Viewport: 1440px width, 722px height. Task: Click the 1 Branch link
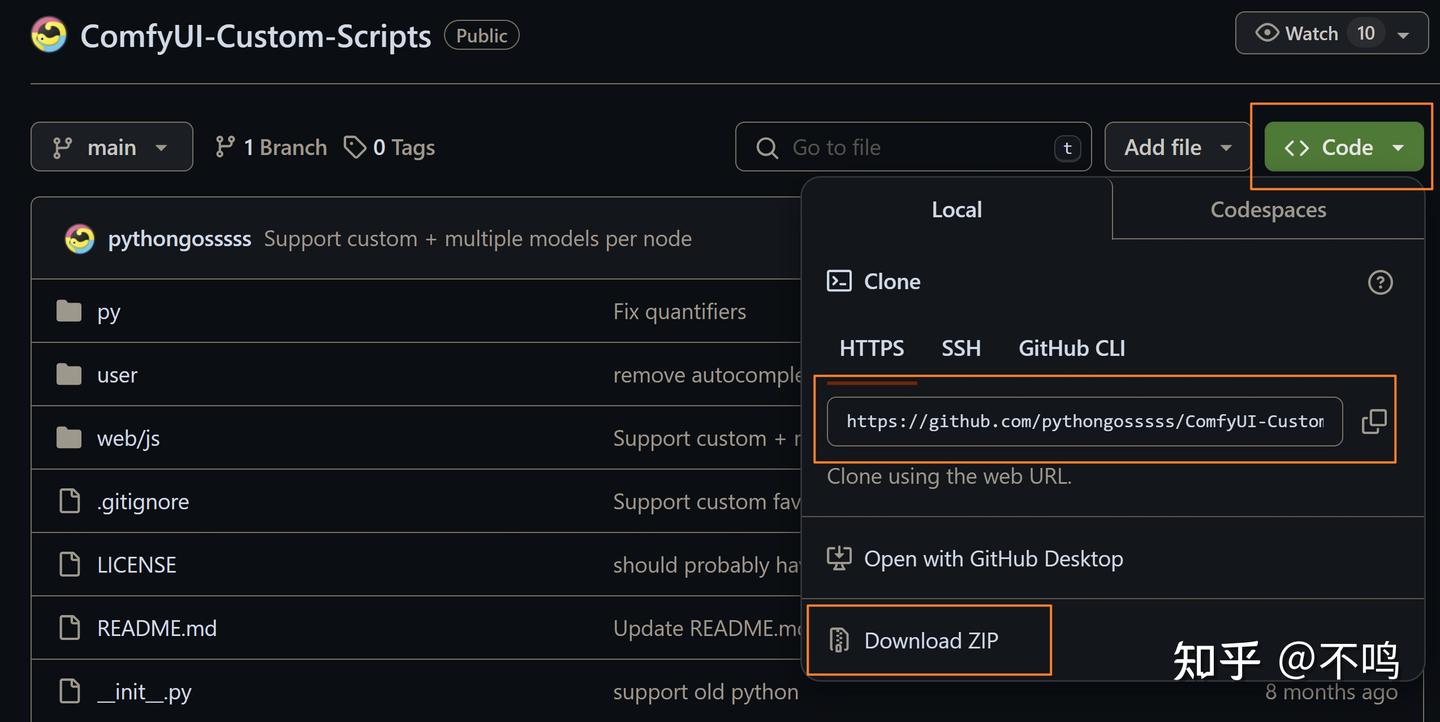click(271, 147)
